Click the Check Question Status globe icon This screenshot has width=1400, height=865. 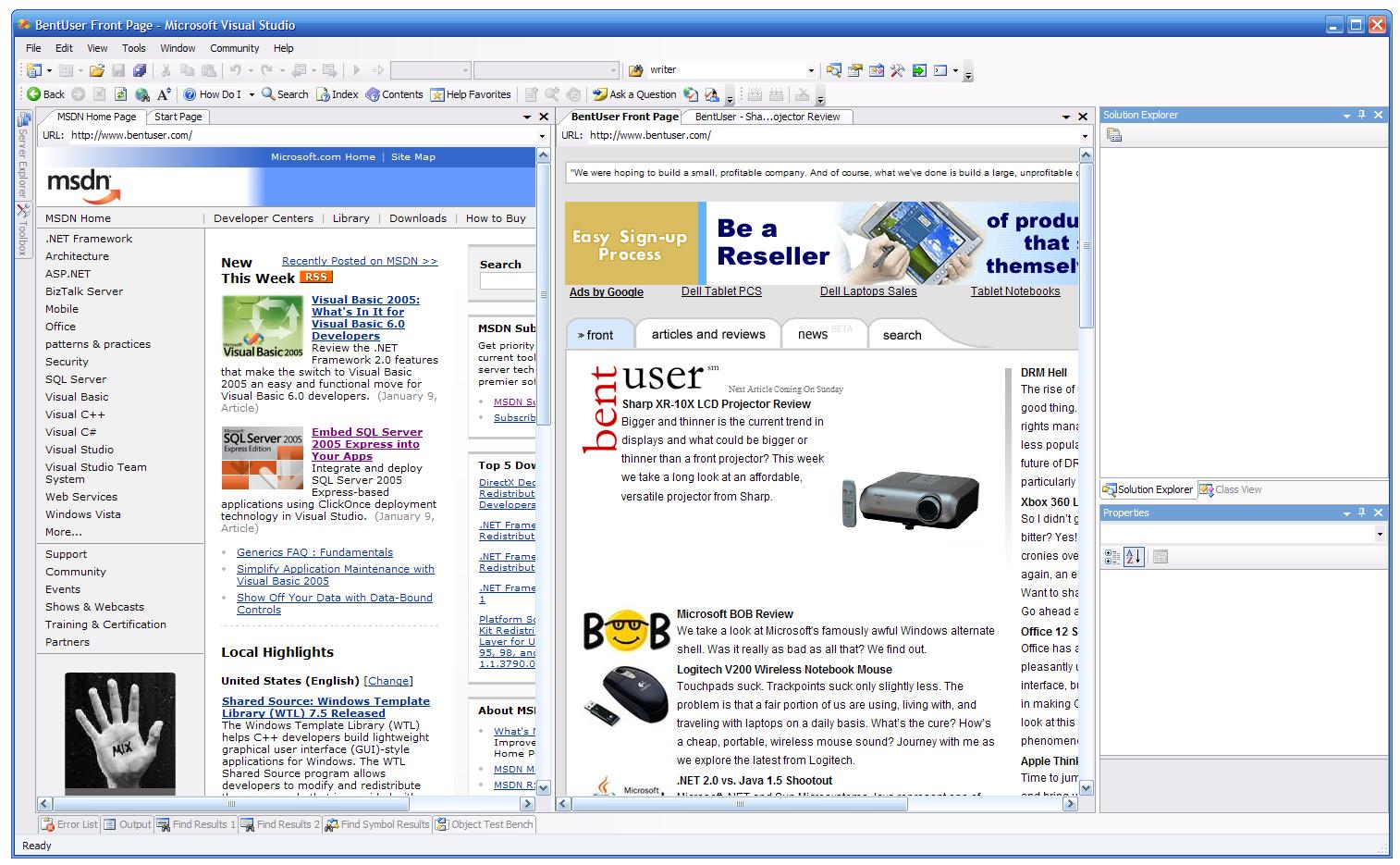691,94
